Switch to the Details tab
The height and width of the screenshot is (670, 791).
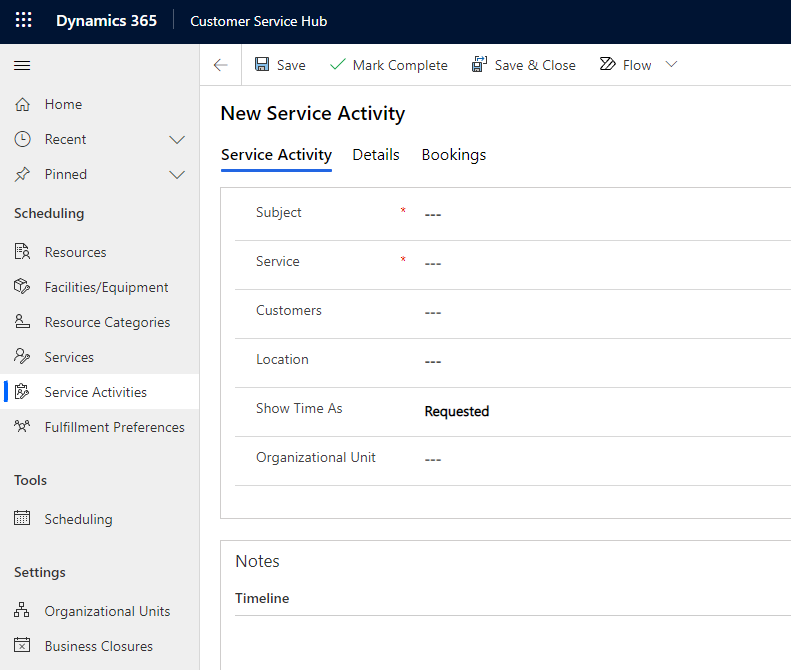pyautogui.click(x=376, y=155)
